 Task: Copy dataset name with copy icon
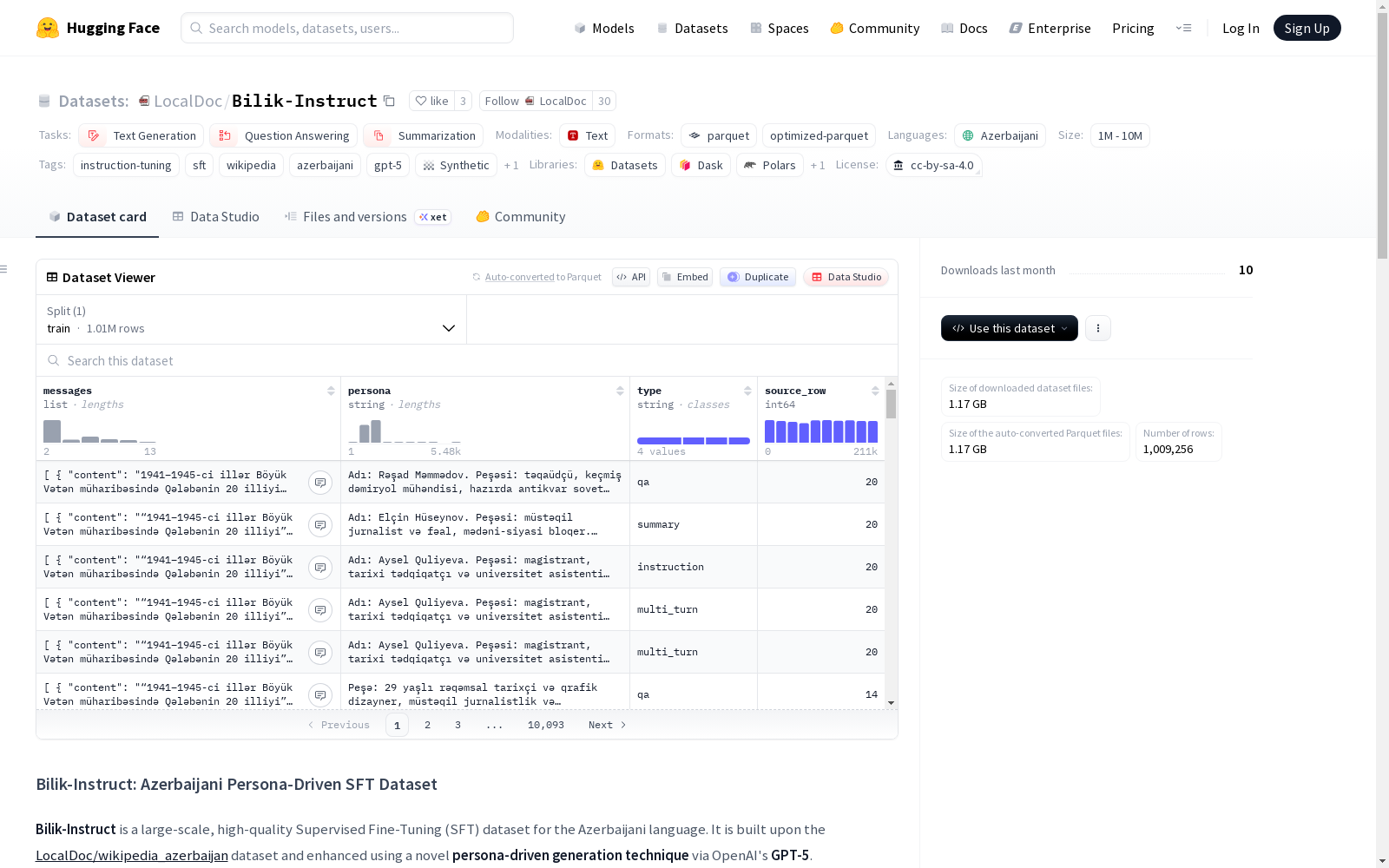pos(390,101)
